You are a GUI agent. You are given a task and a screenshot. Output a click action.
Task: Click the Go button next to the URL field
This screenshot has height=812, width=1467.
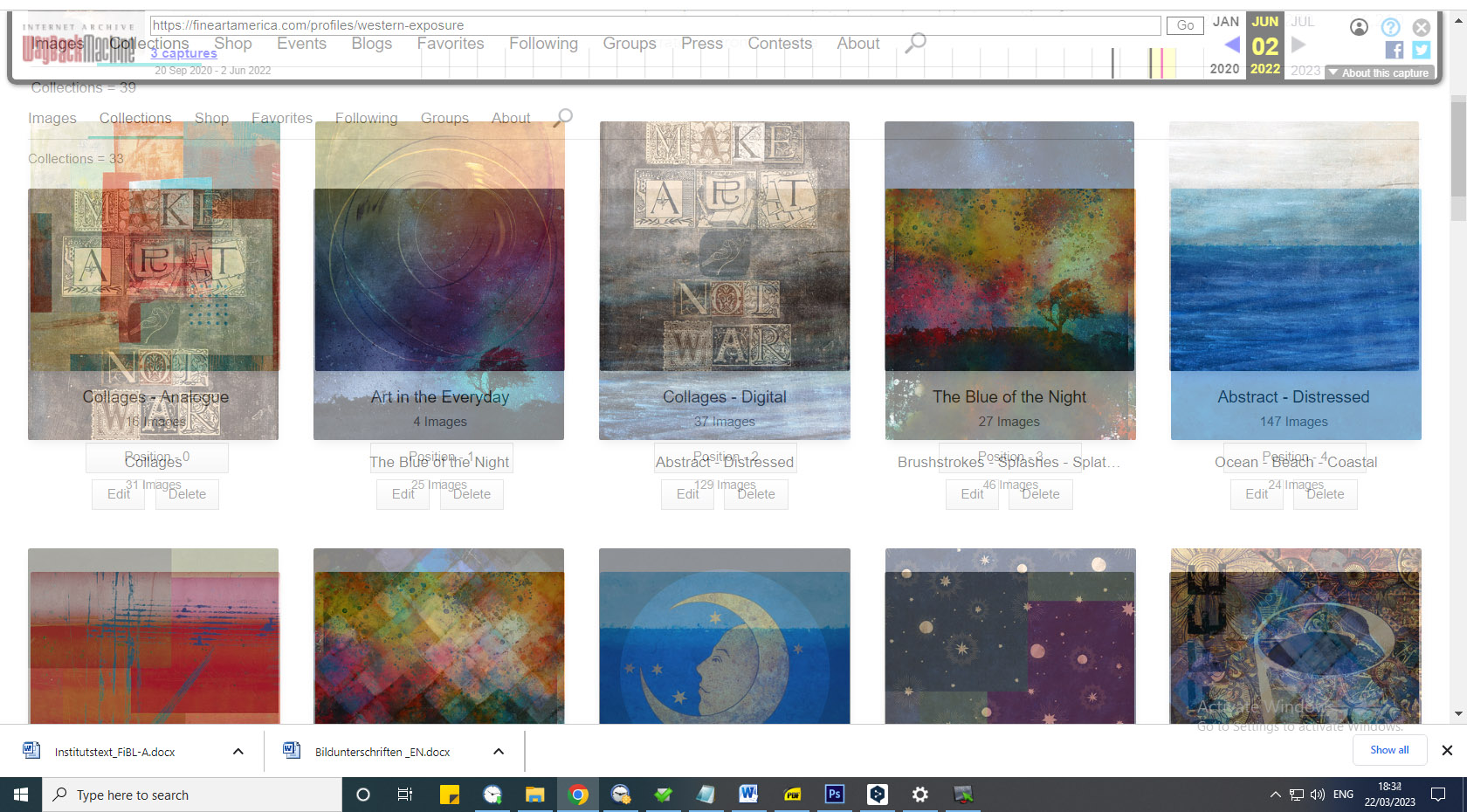click(1185, 25)
